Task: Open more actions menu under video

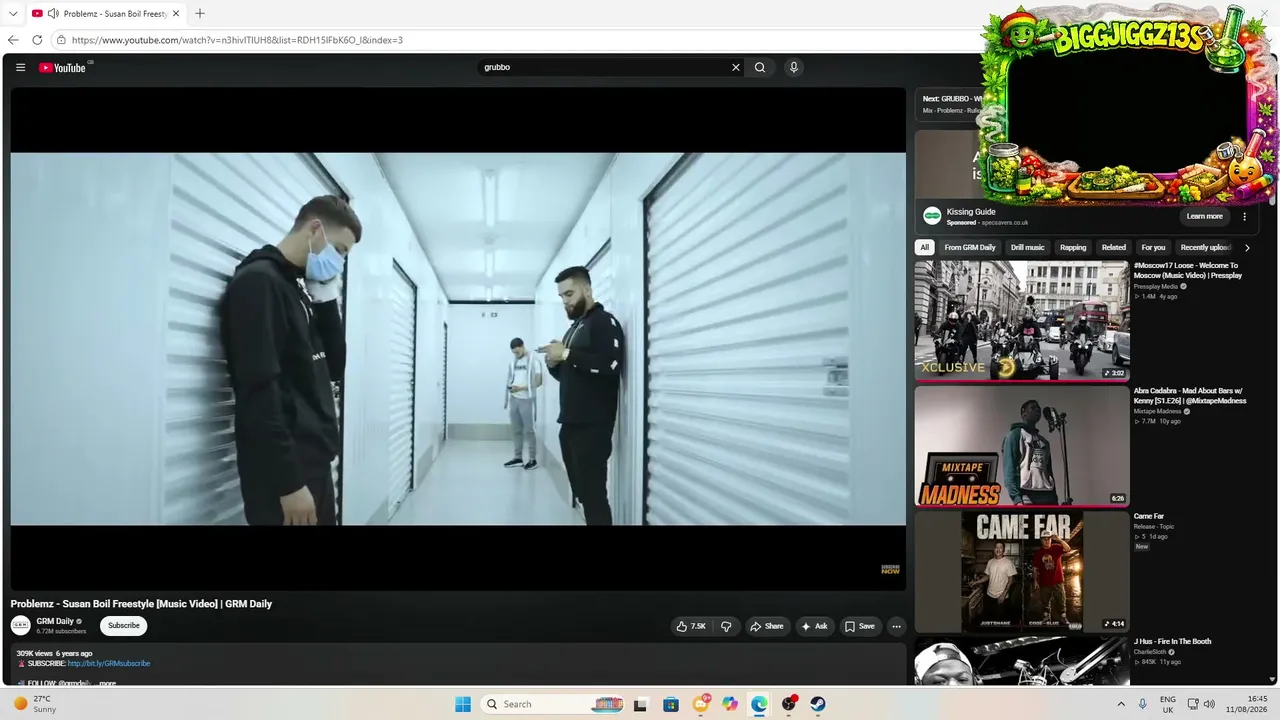Action: tap(896, 626)
